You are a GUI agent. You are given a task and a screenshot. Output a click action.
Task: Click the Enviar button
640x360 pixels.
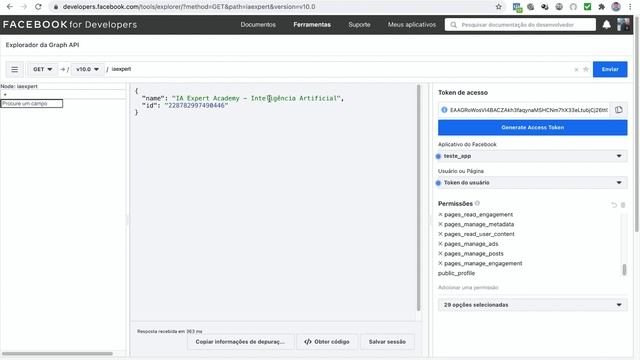point(610,69)
